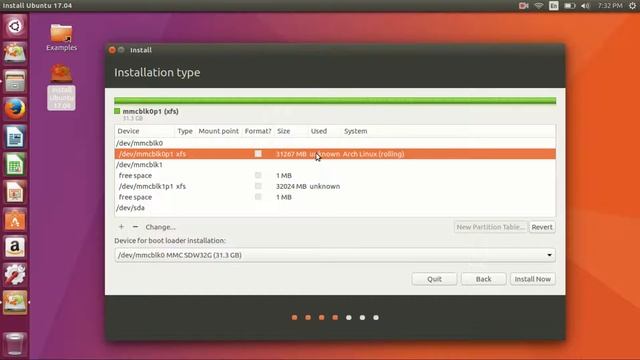Click the Revert button
640x360 pixels.
542,227
